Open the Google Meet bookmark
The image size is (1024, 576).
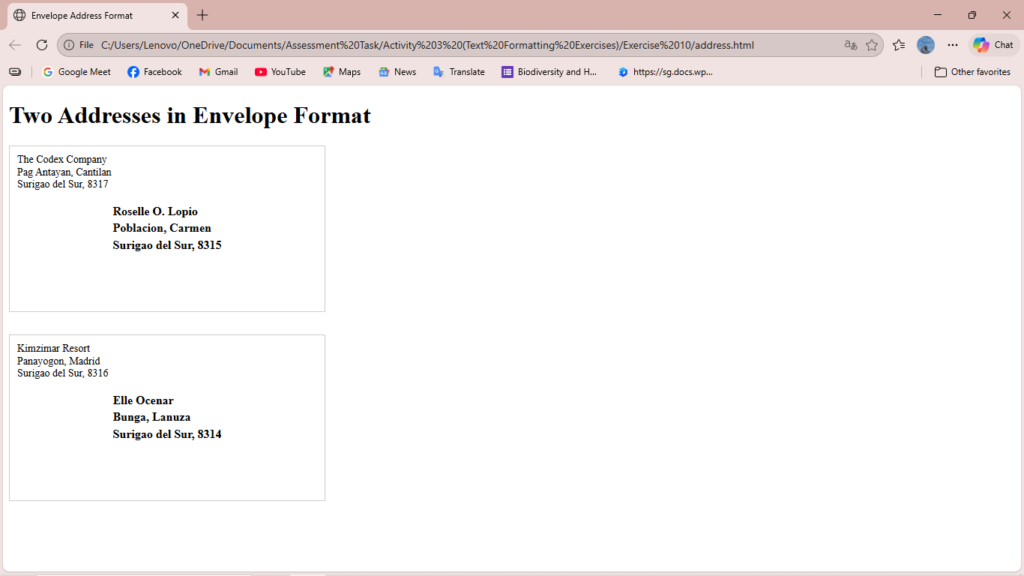click(x=77, y=72)
